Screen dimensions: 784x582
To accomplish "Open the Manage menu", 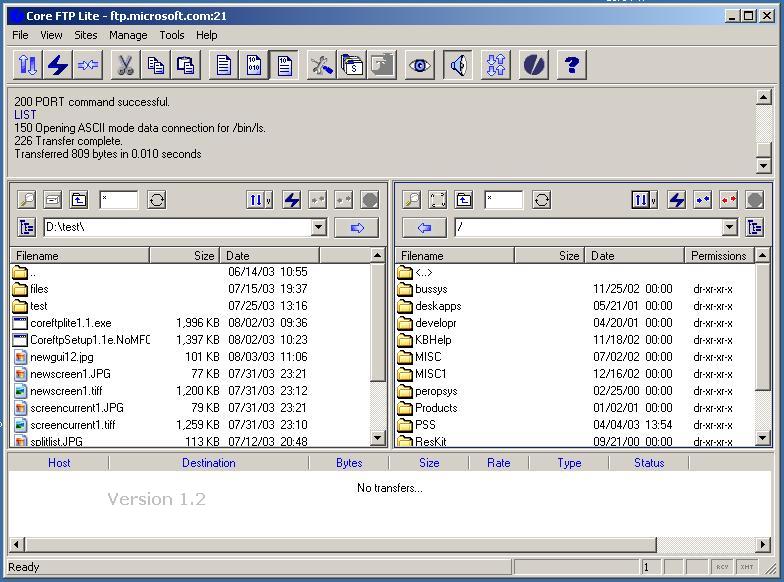I will pos(128,35).
